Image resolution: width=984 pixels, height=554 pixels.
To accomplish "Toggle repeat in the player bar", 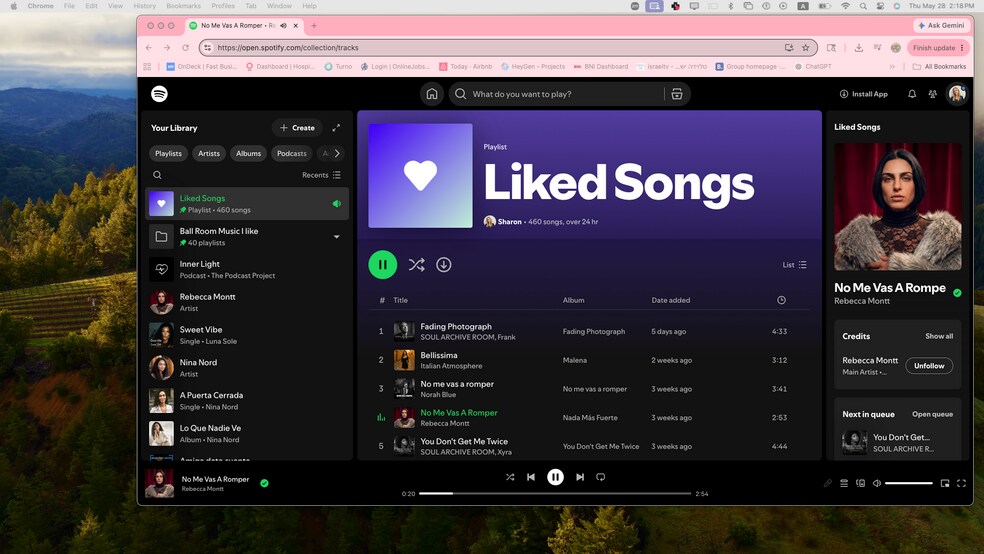I will (601, 477).
